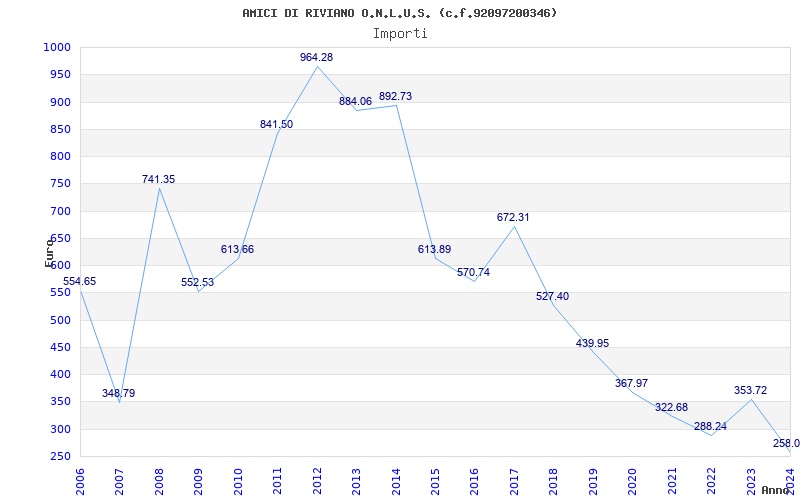This screenshot has width=800, height=500.
Task: Select the 964.28 peak data label
Action: (316, 57)
